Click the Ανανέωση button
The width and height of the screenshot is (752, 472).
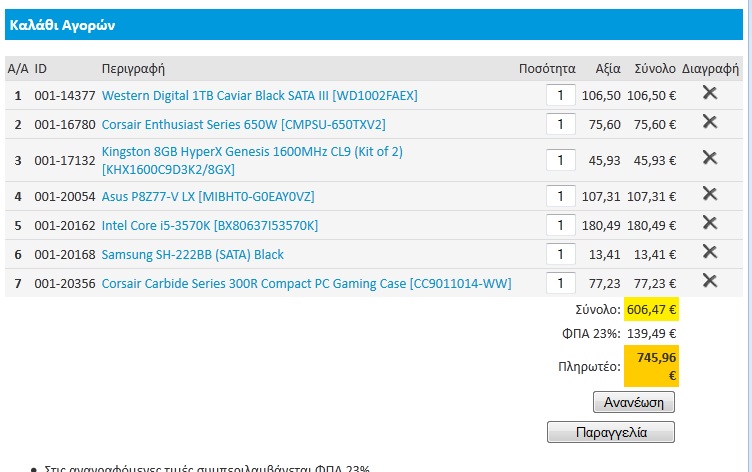pos(634,402)
